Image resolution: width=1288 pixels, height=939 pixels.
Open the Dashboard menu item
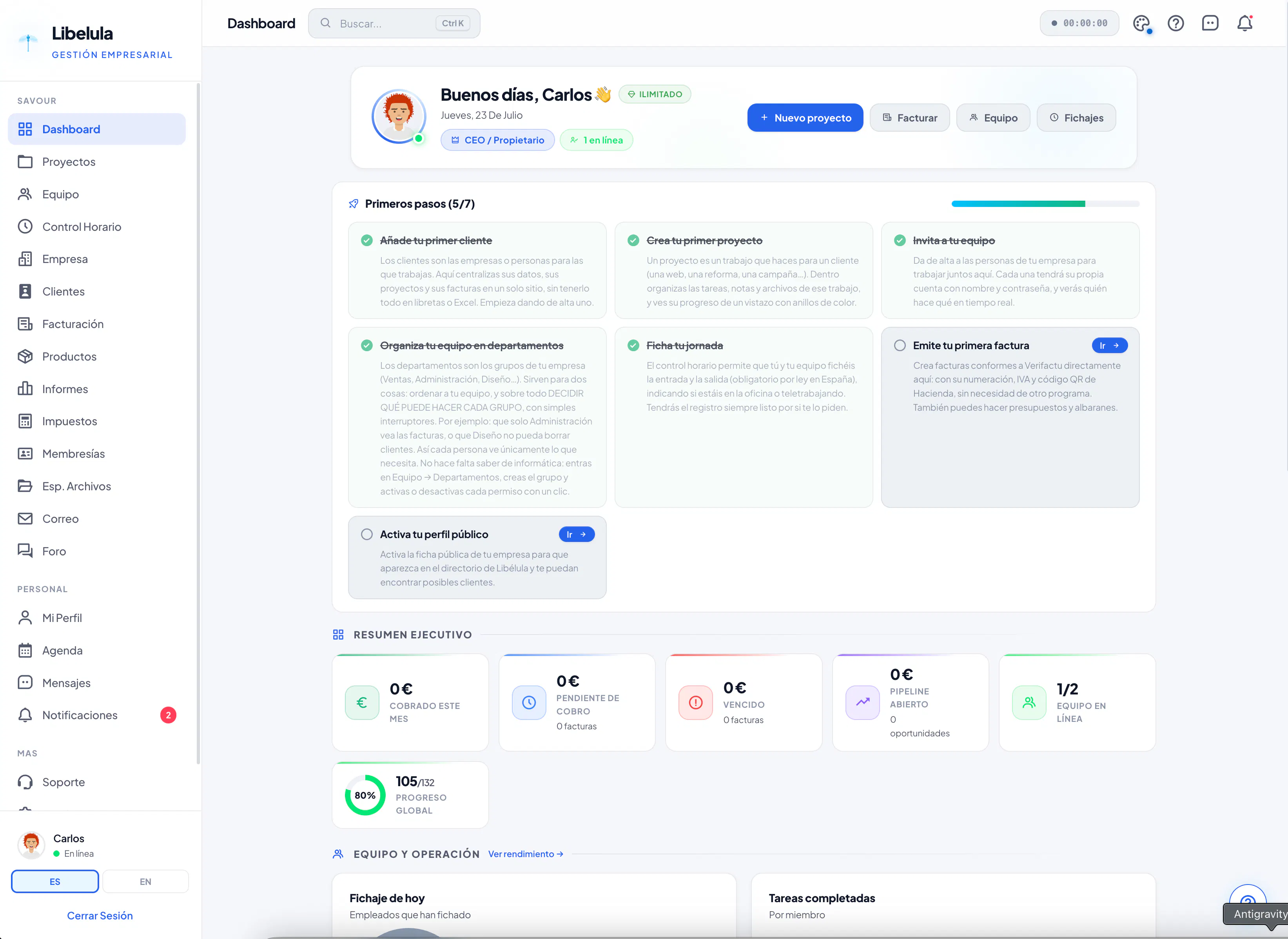click(x=97, y=129)
